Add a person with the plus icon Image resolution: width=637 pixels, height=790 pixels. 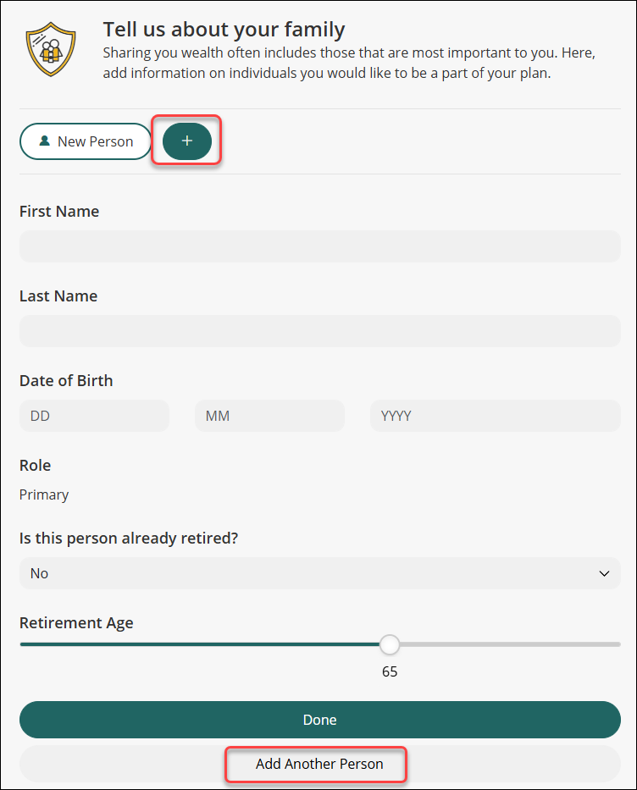pyautogui.click(x=187, y=141)
